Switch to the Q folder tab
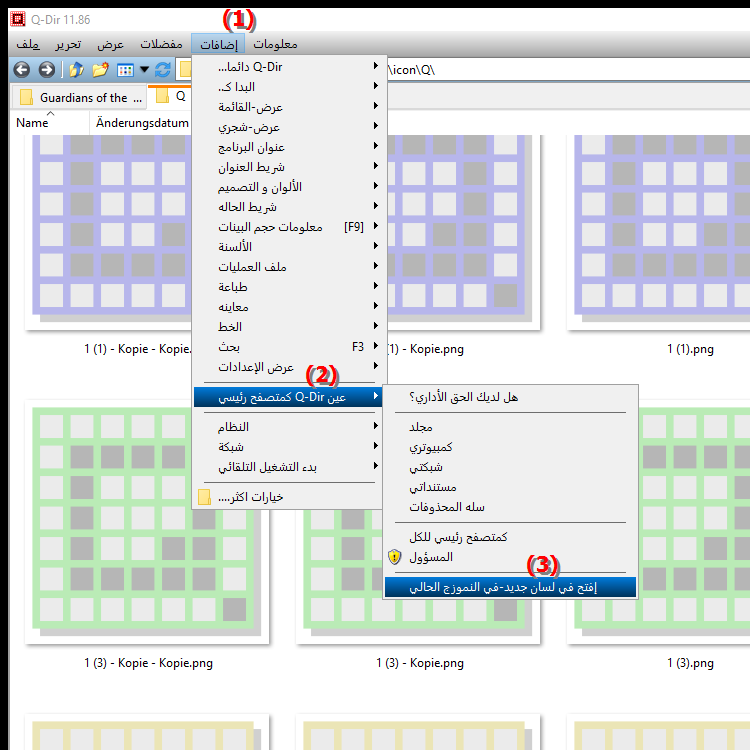 170,96
